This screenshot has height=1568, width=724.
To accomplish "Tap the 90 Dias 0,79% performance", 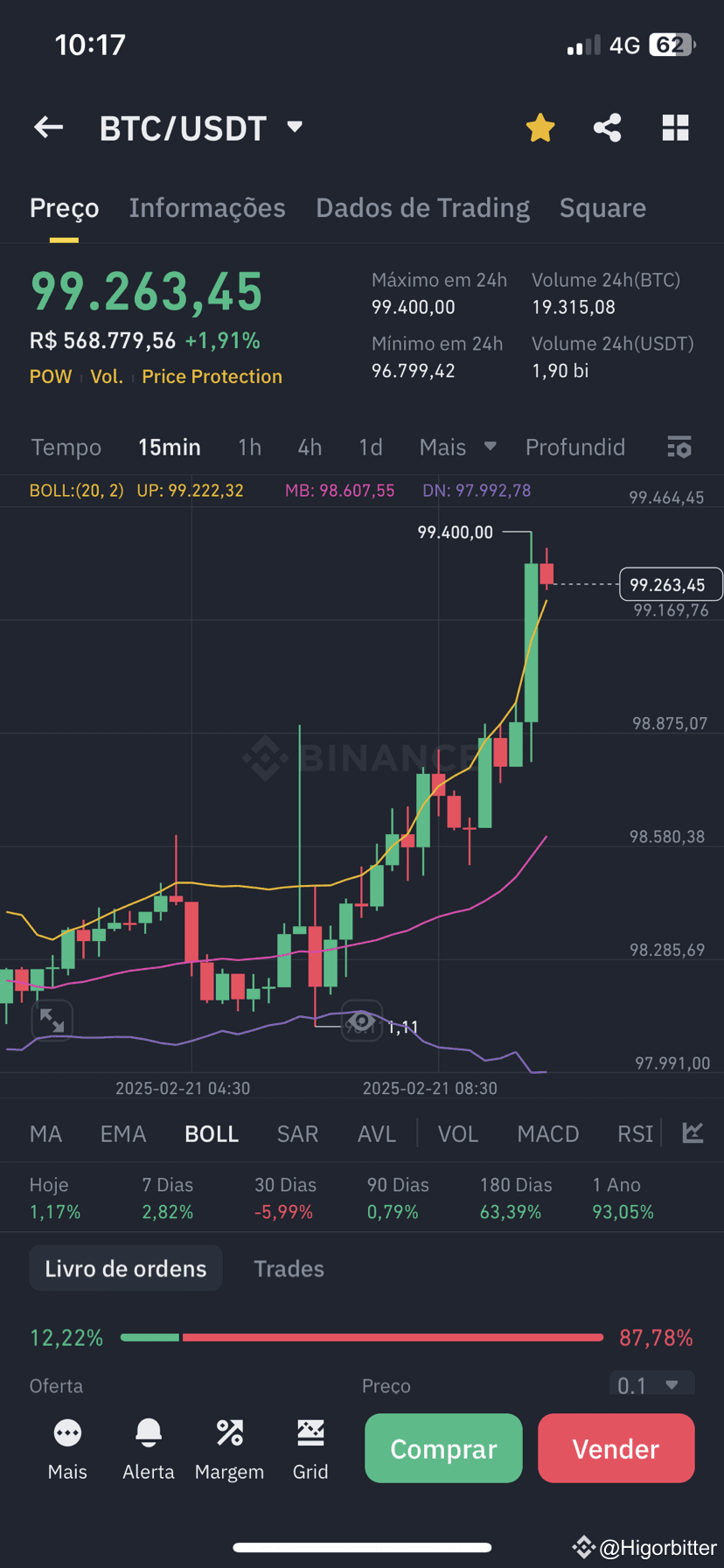I will 398,1198.
